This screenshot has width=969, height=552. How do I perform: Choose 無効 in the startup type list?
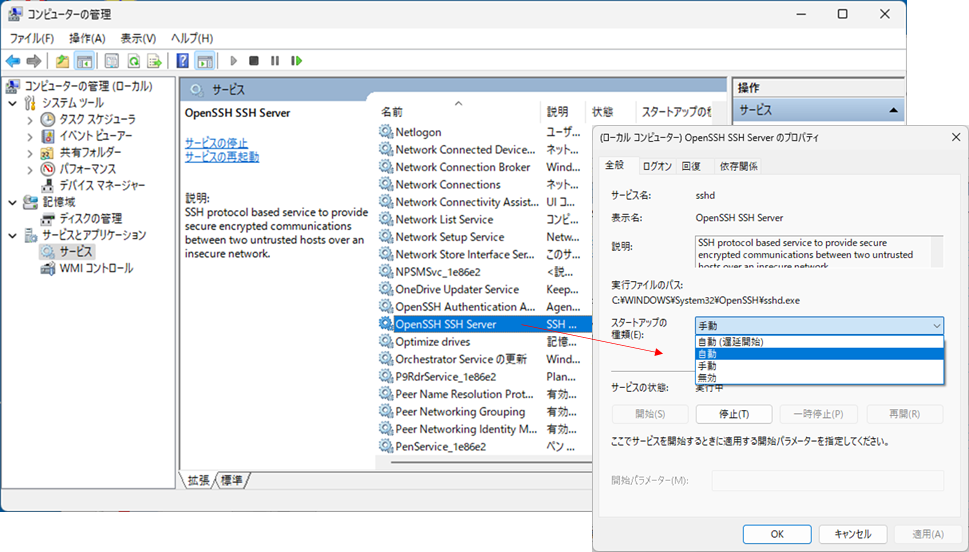click(x=707, y=378)
